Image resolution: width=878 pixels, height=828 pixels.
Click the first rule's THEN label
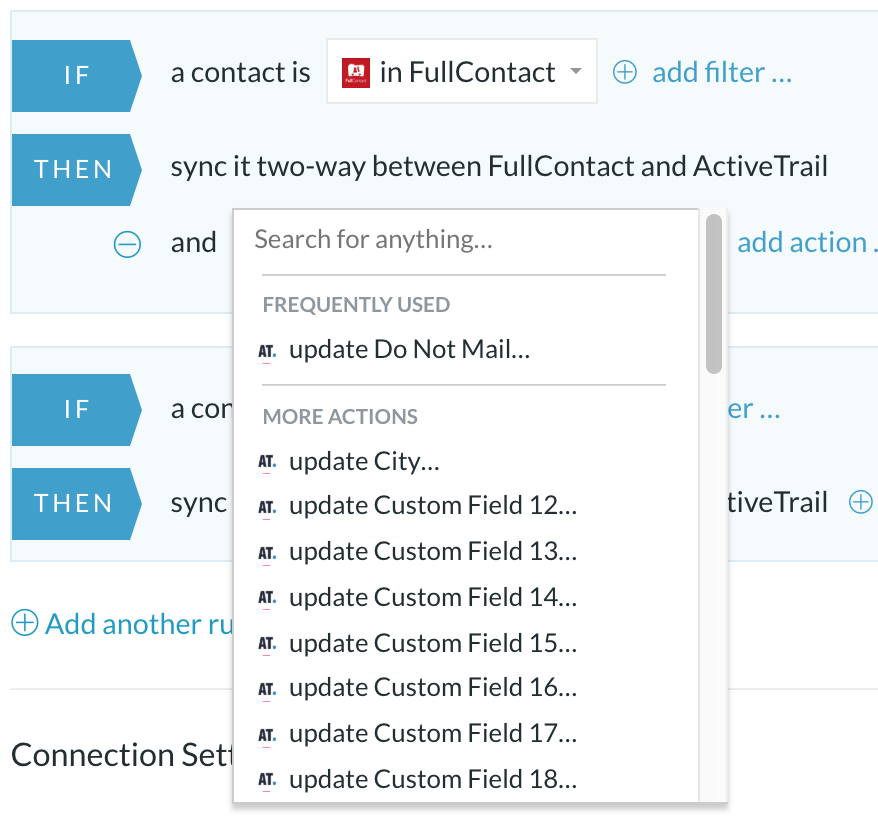[76, 170]
